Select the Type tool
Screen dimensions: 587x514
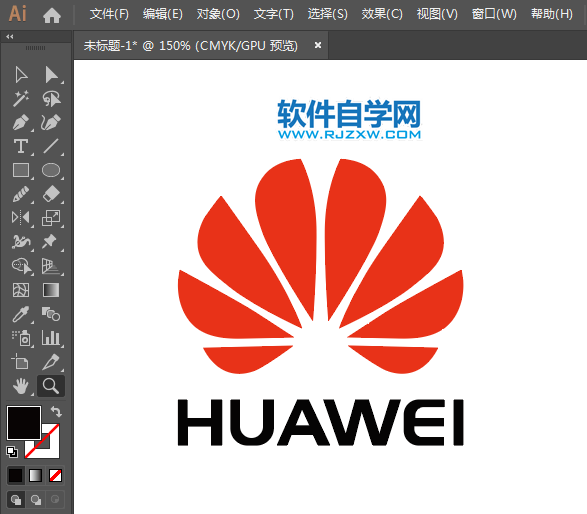click(21, 146)
